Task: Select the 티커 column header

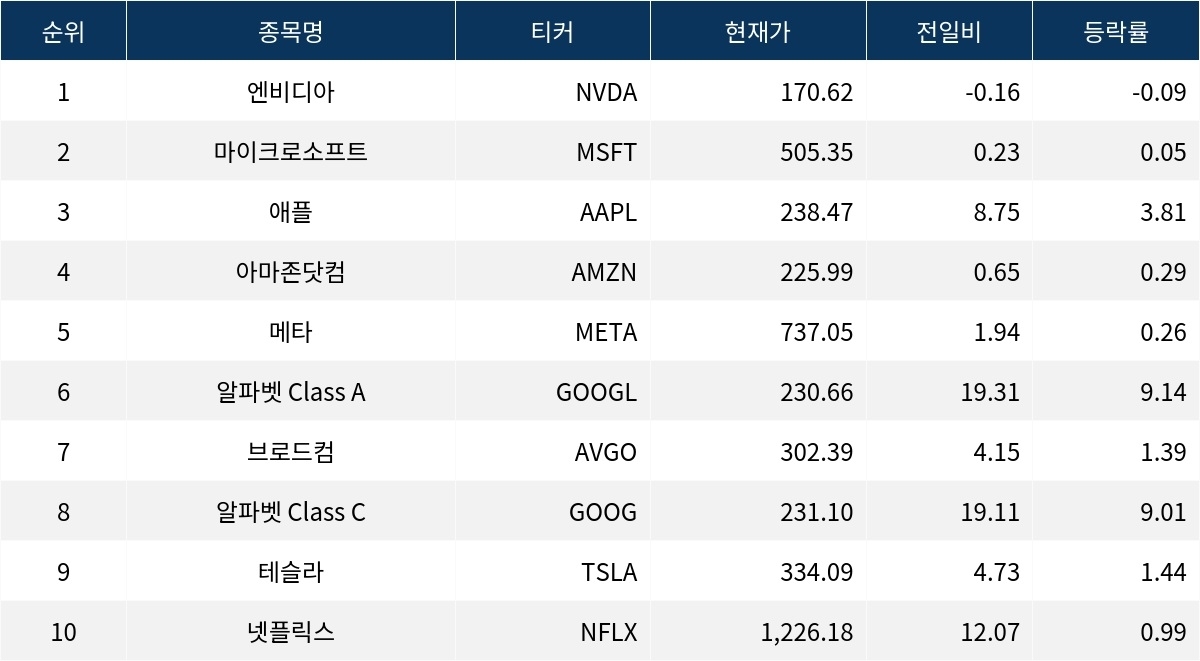Action: (x=552, y=31)
